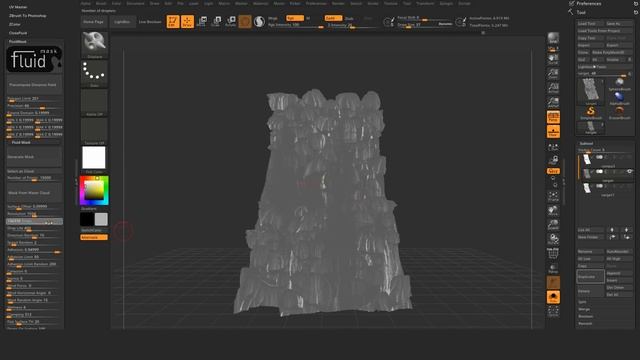
Task: Activate Edit mode button
Action: click(x=173, y=21)
